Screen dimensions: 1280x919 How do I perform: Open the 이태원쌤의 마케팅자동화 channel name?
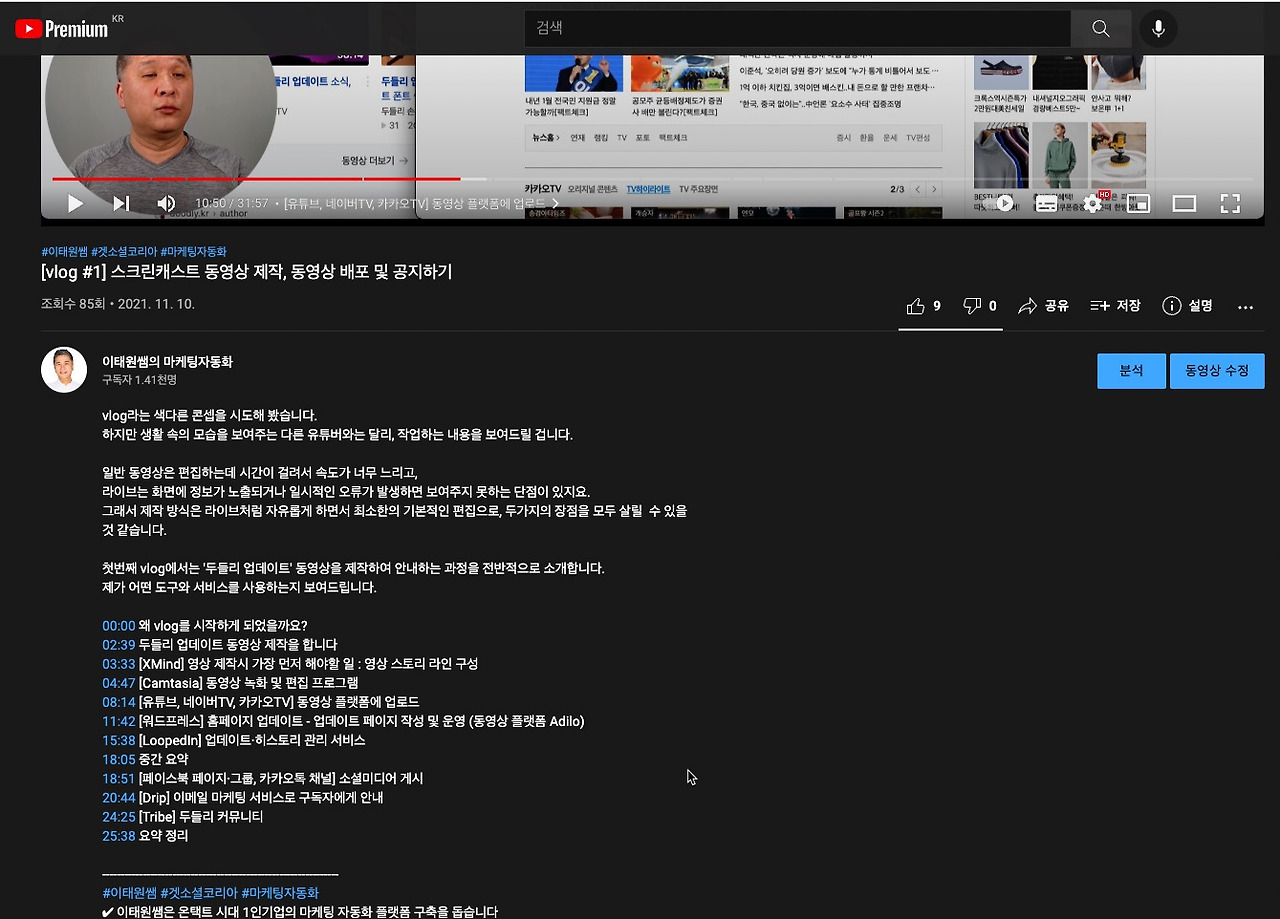(x=167, y=362)
